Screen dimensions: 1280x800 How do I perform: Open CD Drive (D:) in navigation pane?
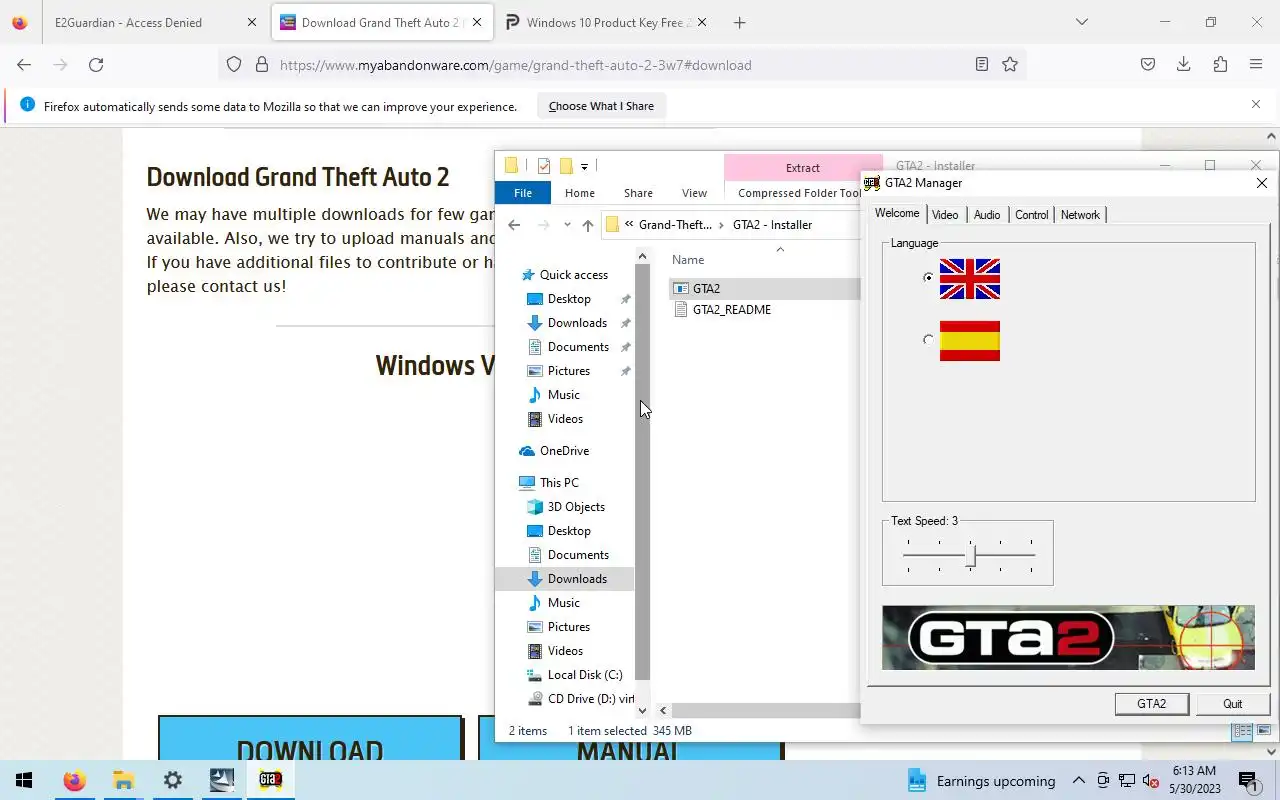[x=591, y=699]
